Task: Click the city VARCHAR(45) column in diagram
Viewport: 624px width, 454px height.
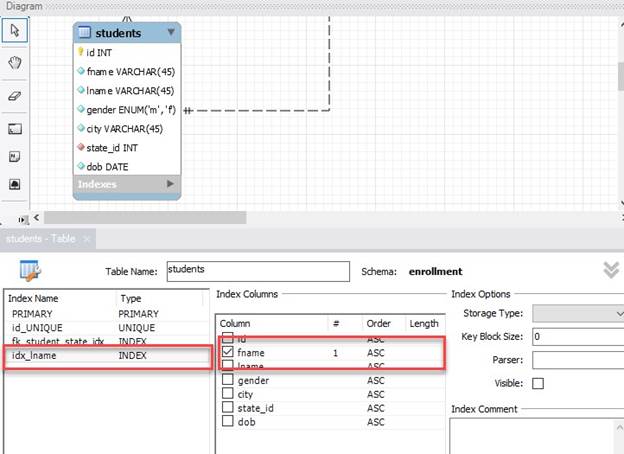Action: tap(125, 129)
